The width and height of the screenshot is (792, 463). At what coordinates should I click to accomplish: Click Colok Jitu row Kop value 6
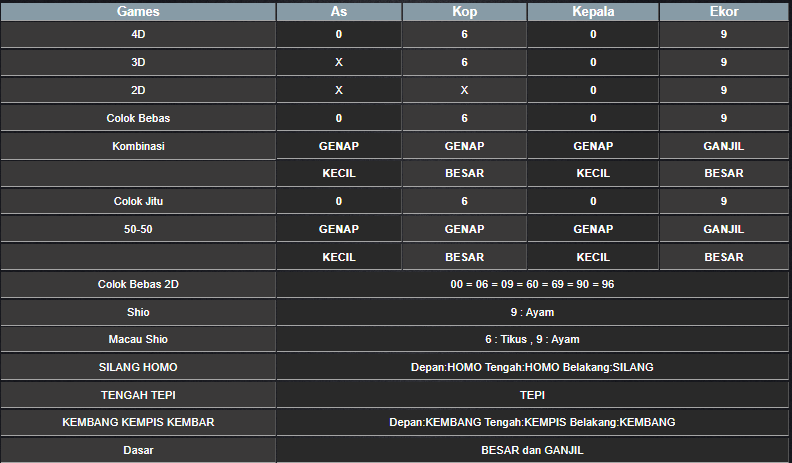click(x=464, y=201)
